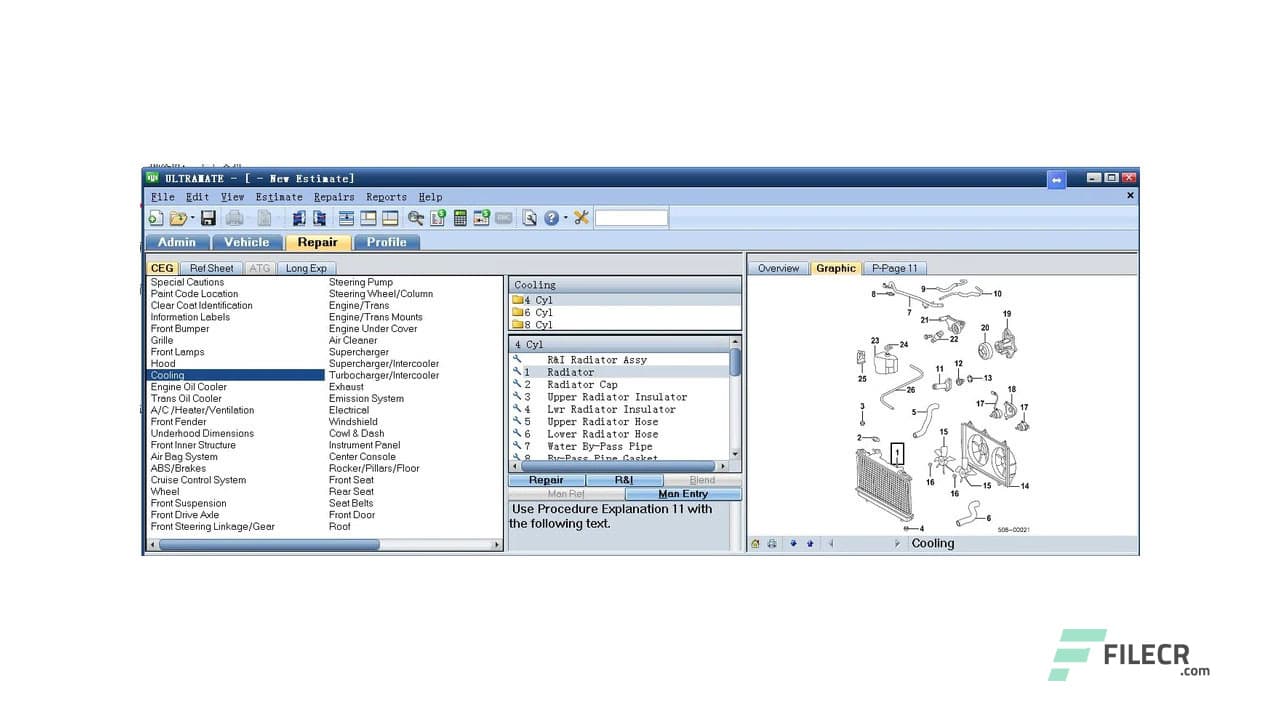The width and height of the screenshot is (1280, 720).
Task: Open the File menu
Action: coord(162,197)
